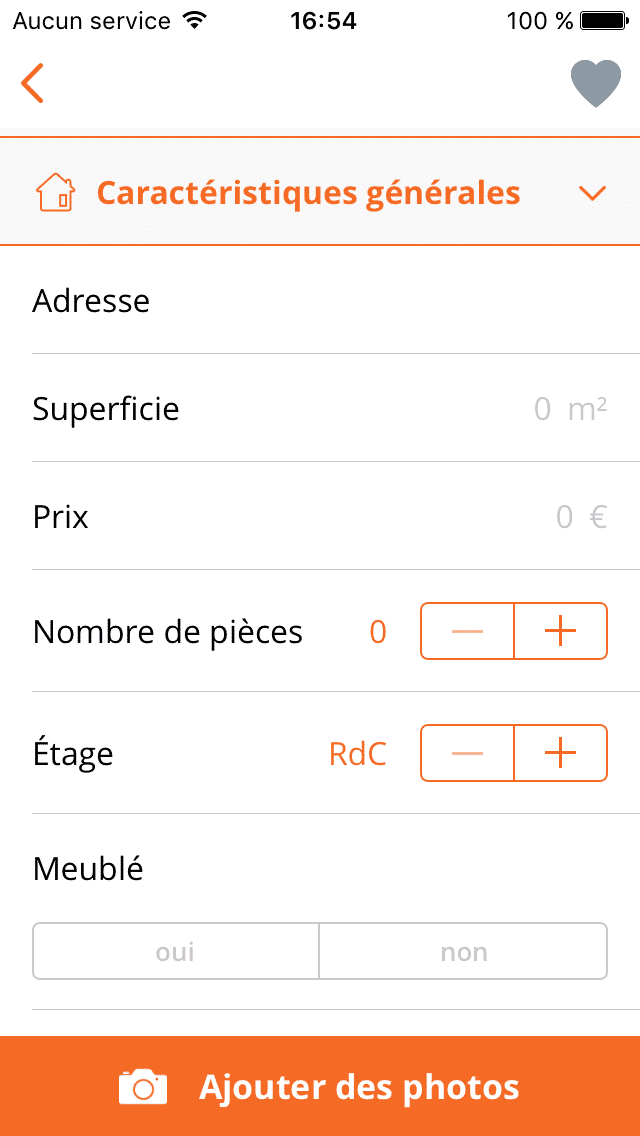Tap the grey heart favorite icon
This screenshot has height=1136, width=640.
click(596, 84)
